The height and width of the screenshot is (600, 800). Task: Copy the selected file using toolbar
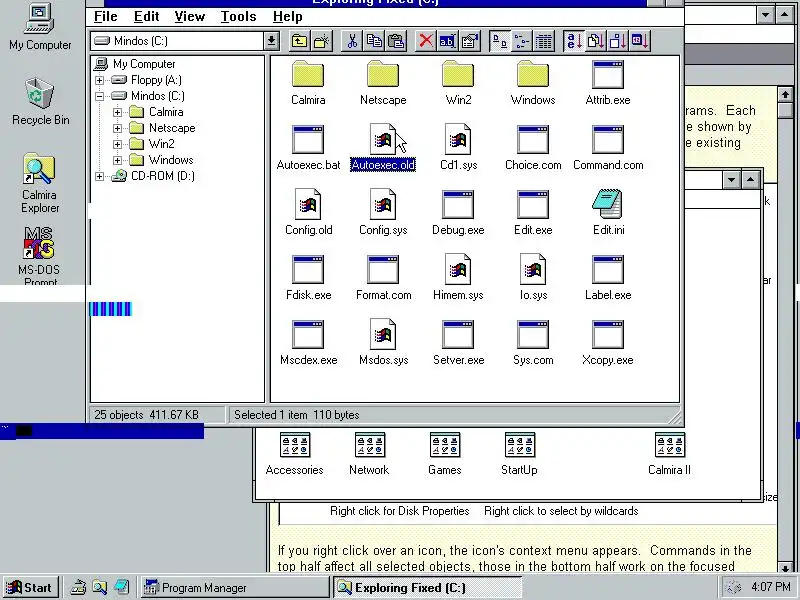pyautogui.click(x=374, y=41)
